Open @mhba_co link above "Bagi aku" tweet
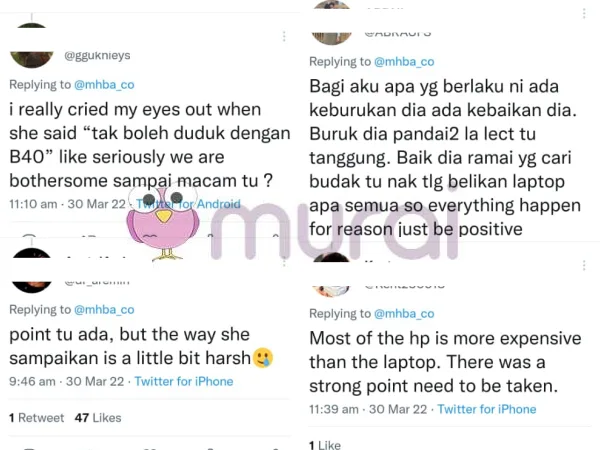Image resolution: width=600 pixels, height=450 pixels. point(404,62)
